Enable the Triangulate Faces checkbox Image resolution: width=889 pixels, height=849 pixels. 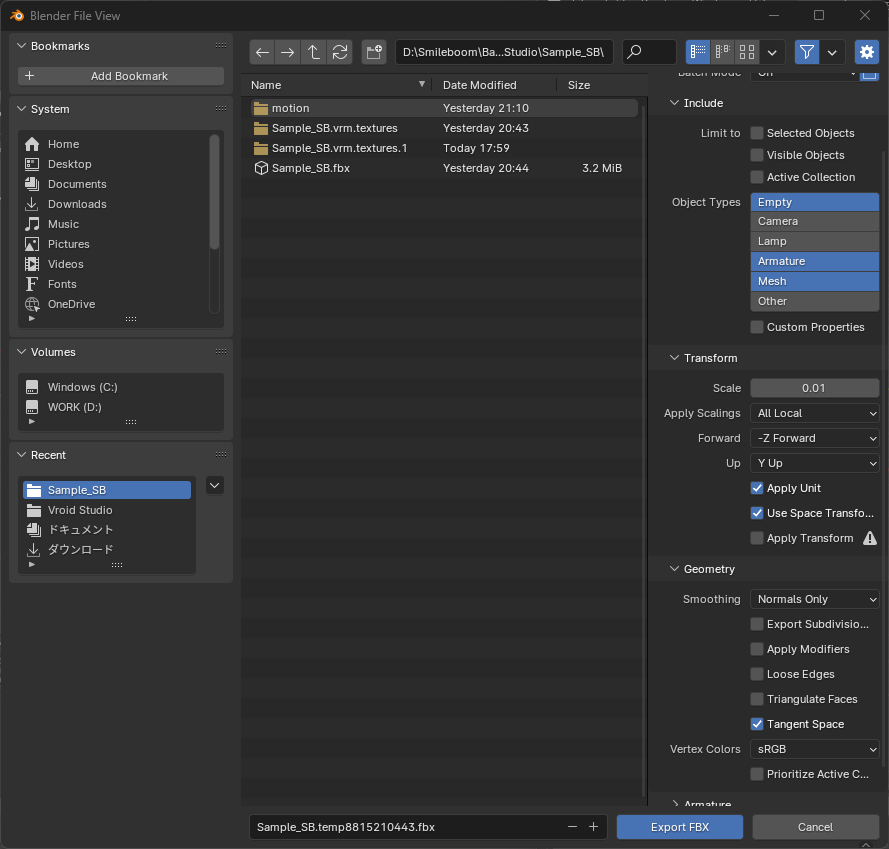[757, 699]
